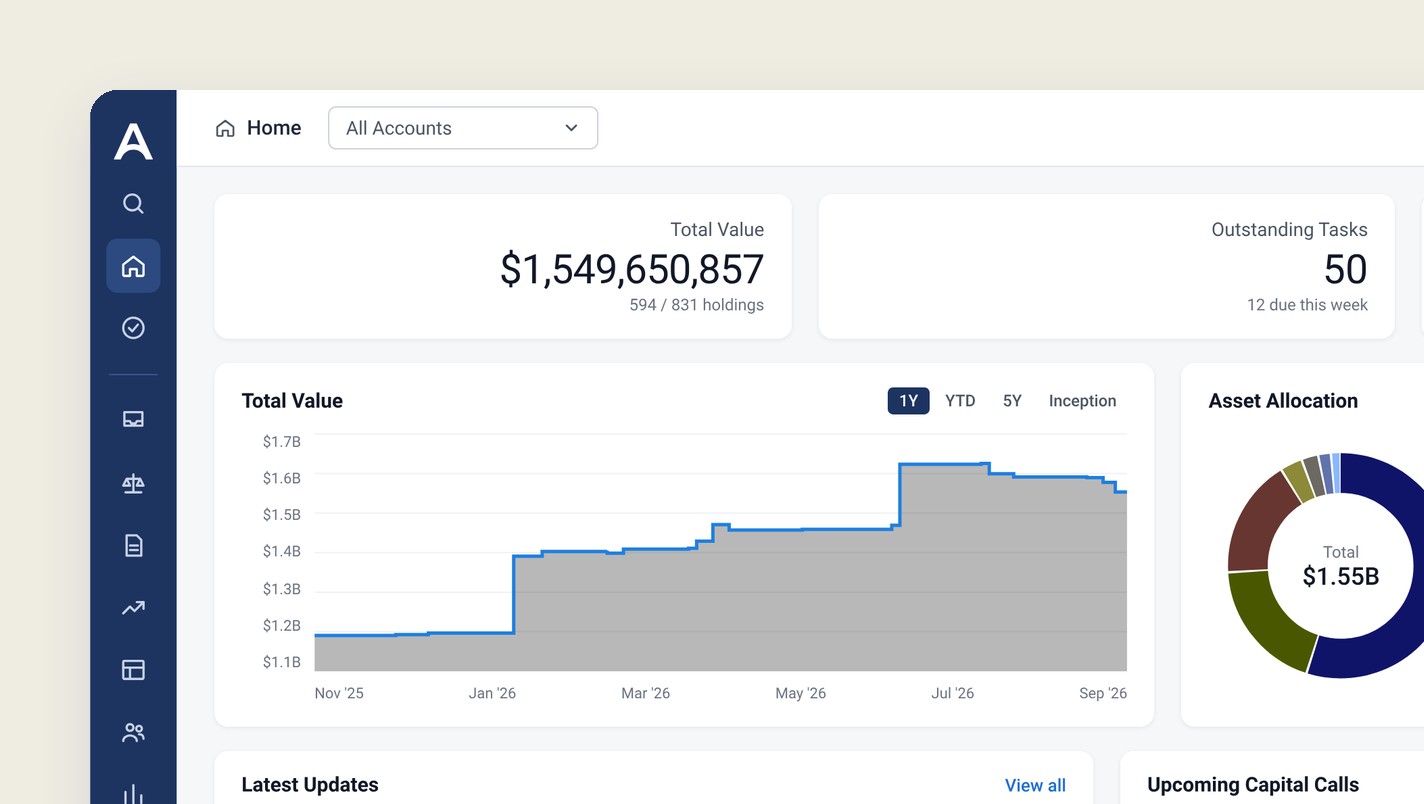Switch chart to Inception range

point(1082,401)
